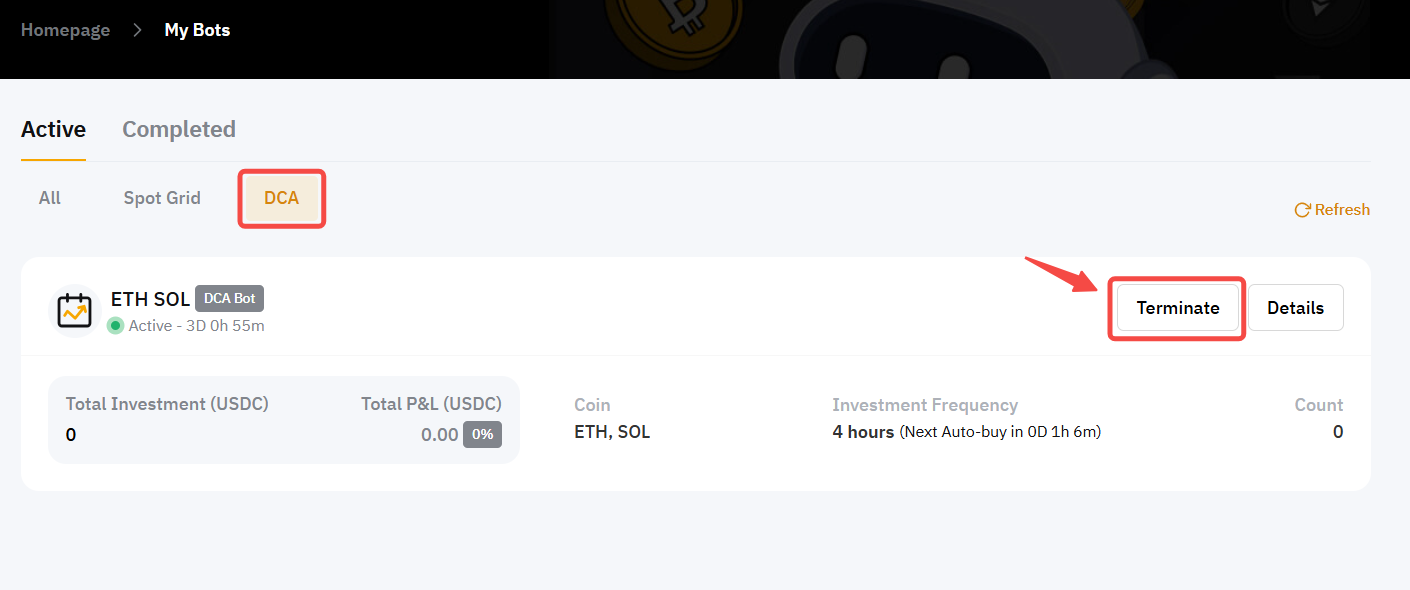This screenshot has width=1410, height=590.
Task: Terminate the ETH SOL bot
Action: [1177, 308]
